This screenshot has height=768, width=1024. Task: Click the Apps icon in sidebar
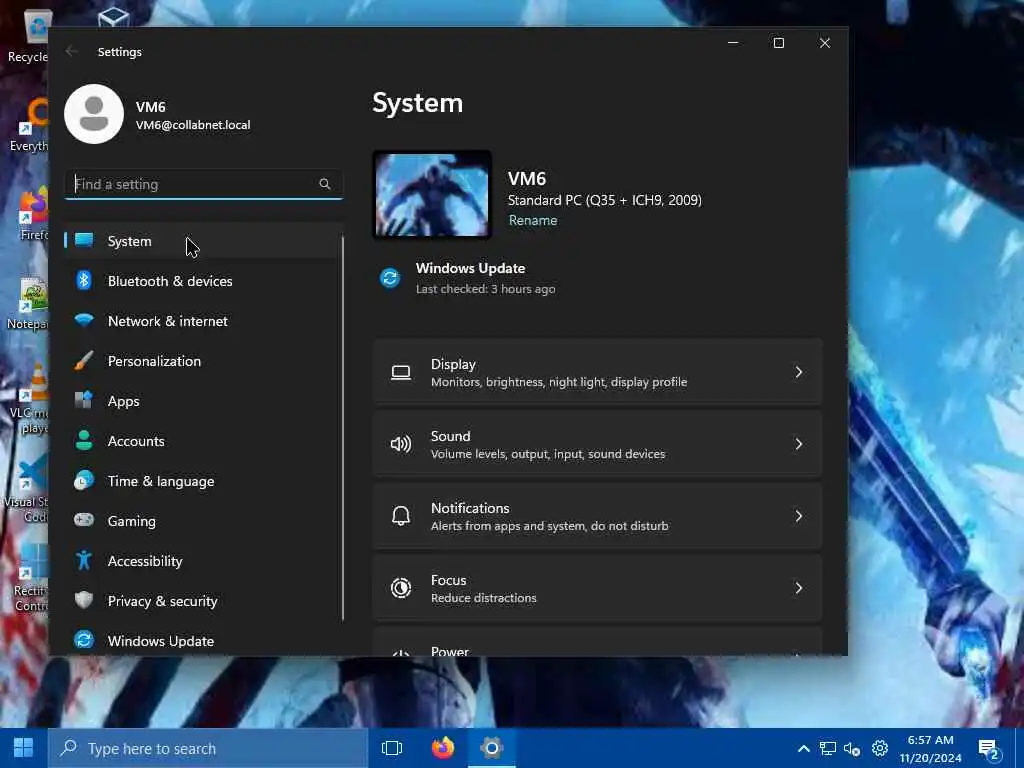tap(84, 400)
